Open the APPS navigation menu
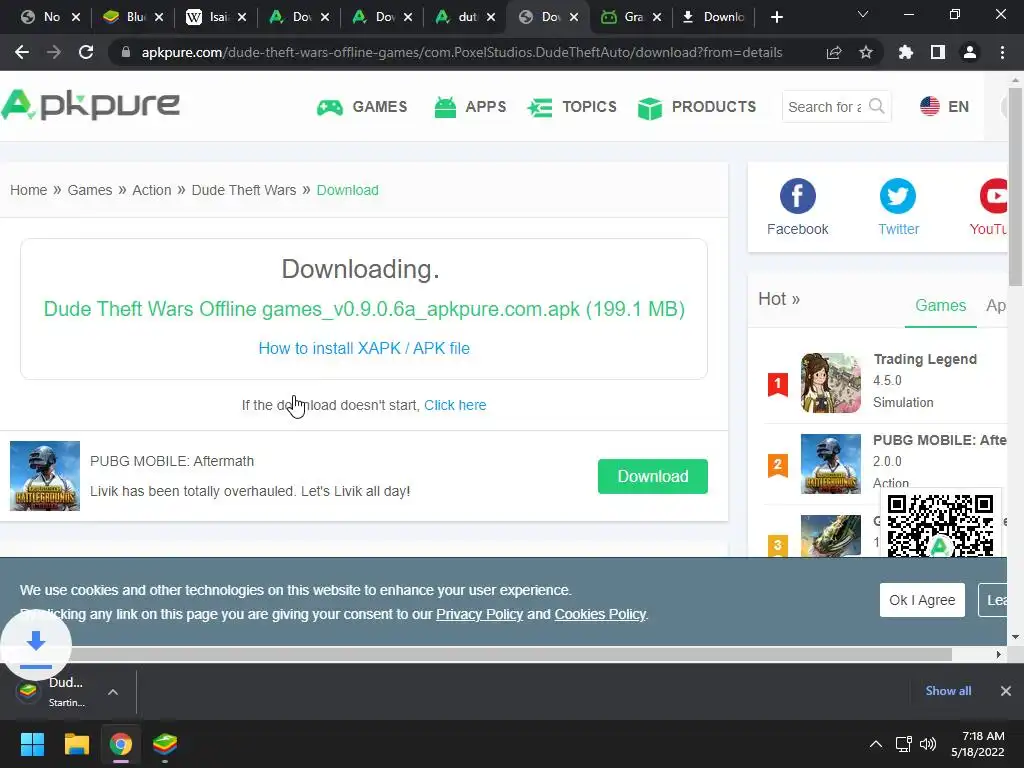The image size is (1024, 768). click(470, 106)
